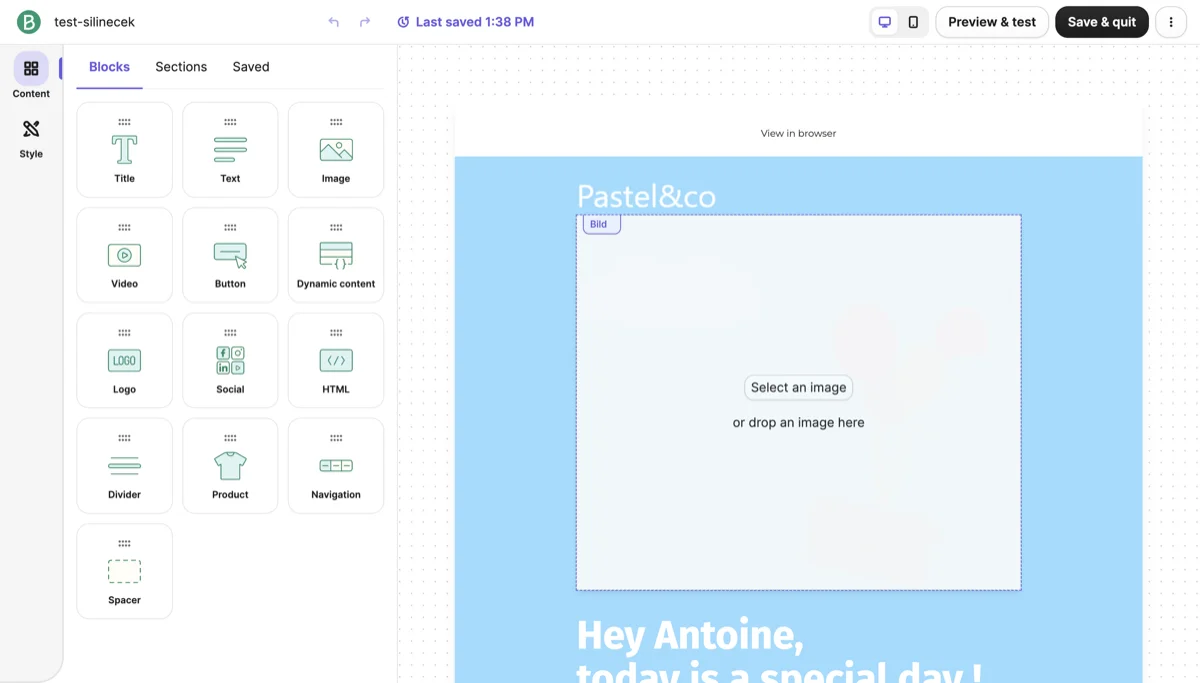Click the 'or drop an image here' text
Image resolution: width=1200 pixels, height=683 pixels.
(x=798, y=423)
